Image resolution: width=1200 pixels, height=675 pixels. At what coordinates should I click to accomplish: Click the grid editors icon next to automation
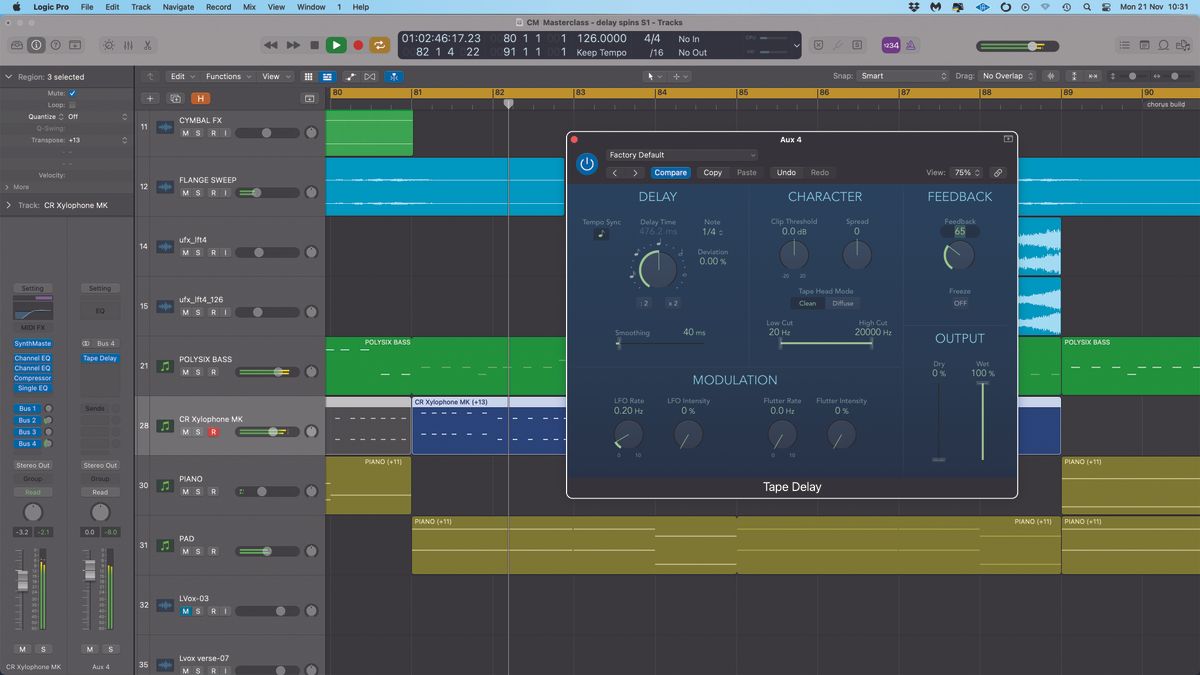pyautogui.click(x=308, y=76)
